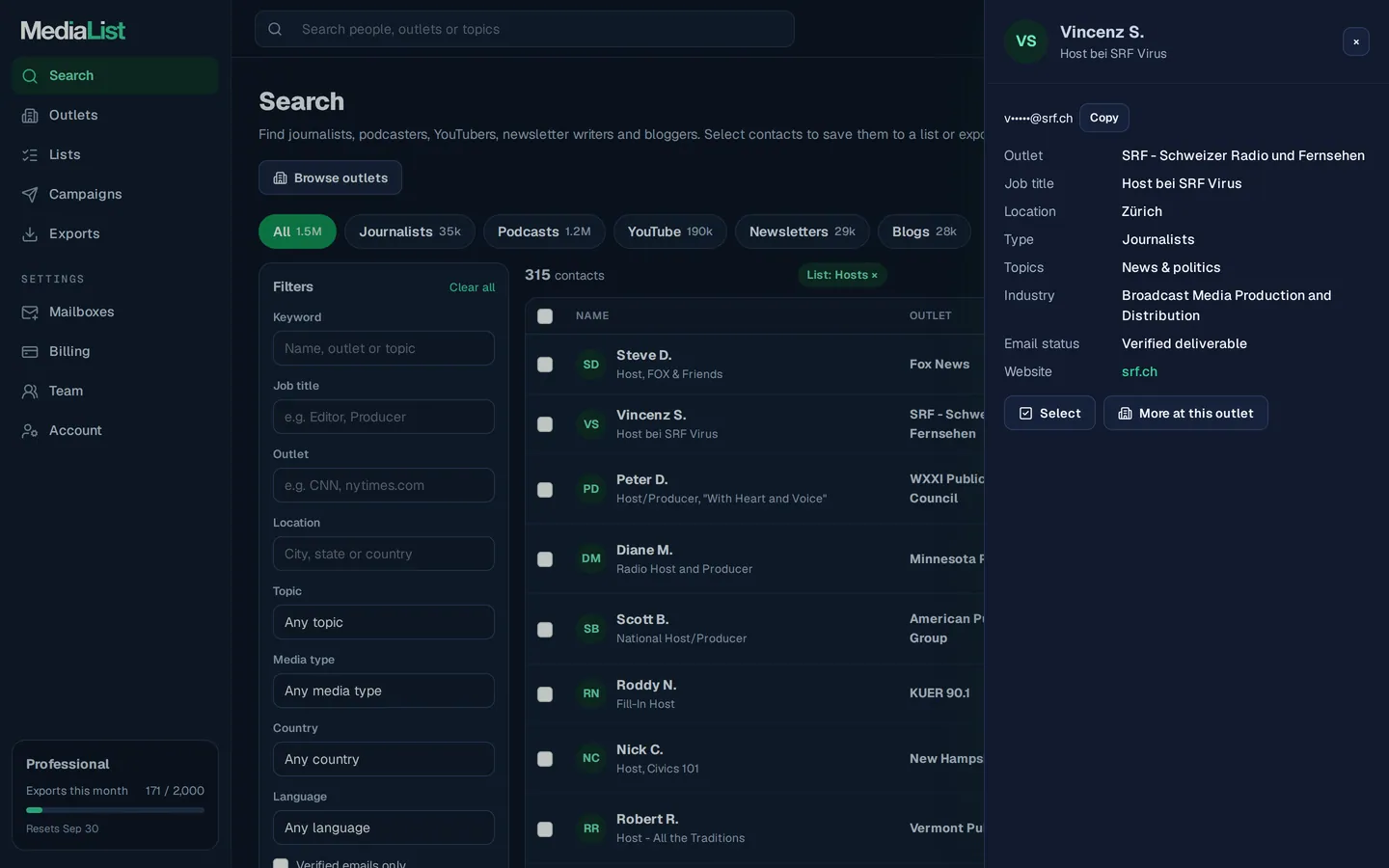Select the Diane M. row checkbox

545,559
